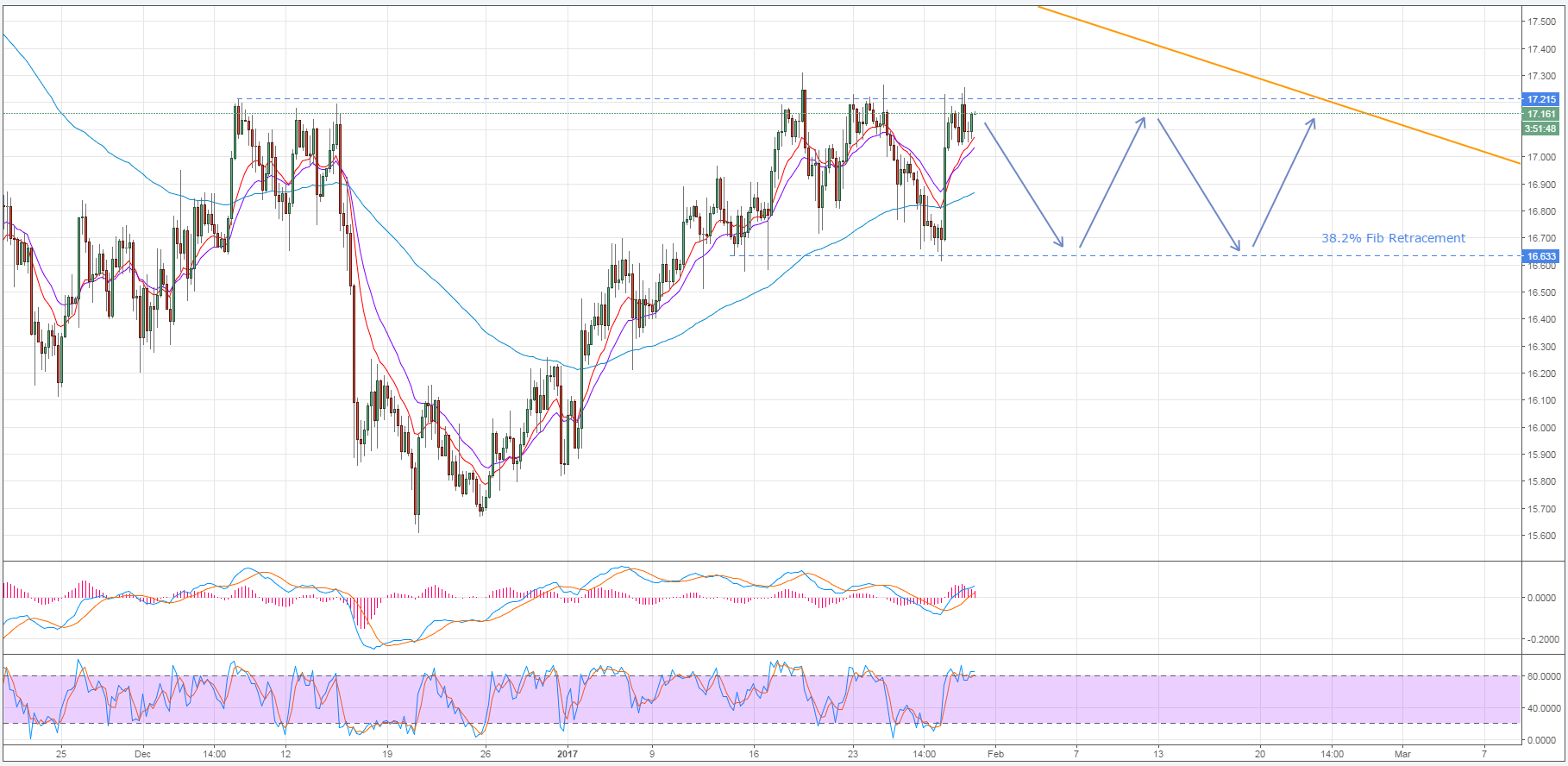1568x766 pixels.
Task: Click the 16.000 price axis value
Action: (x=1541, y=428)
